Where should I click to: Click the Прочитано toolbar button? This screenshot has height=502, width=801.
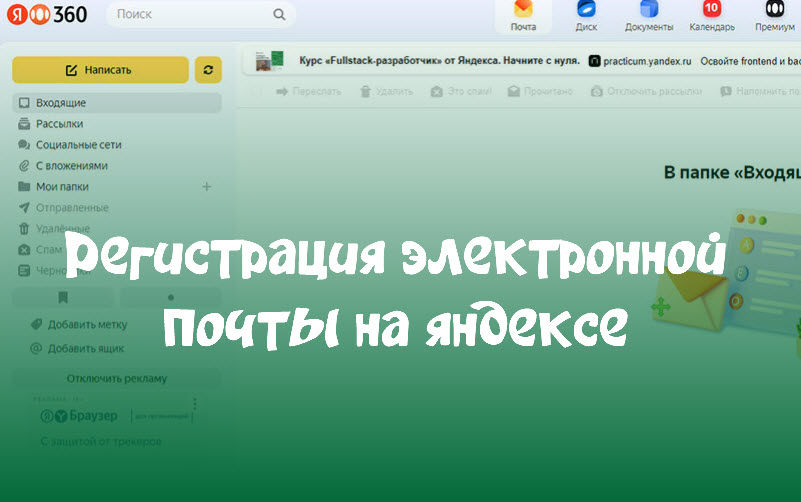point(540,91)
